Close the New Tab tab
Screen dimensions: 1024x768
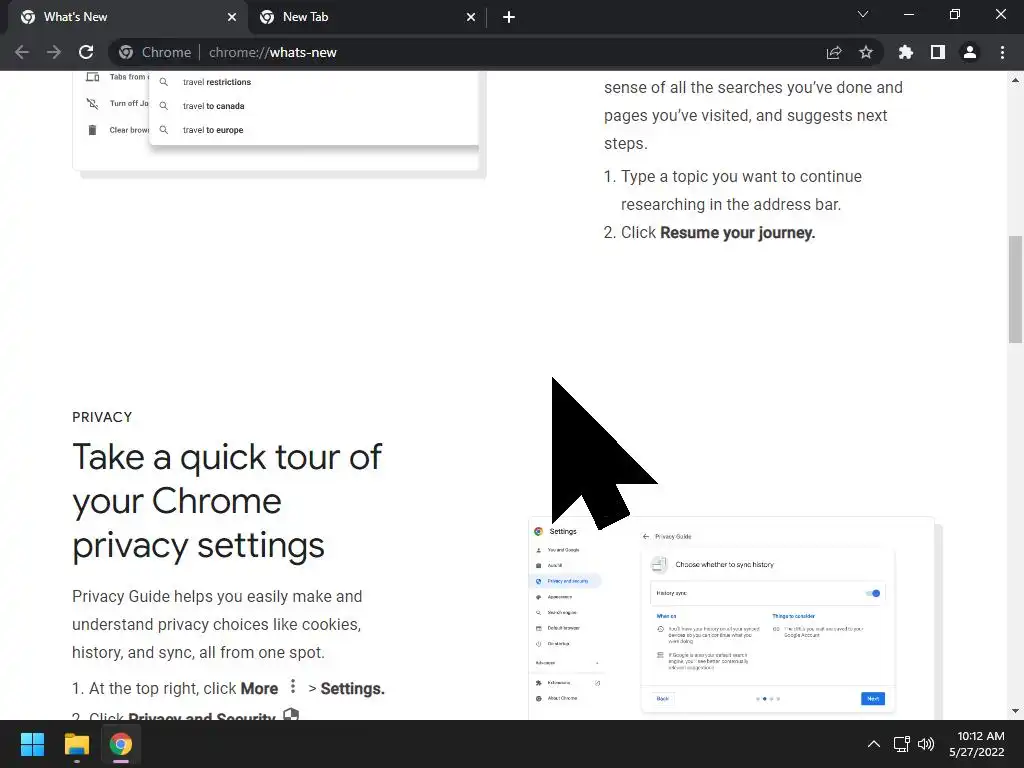pos(471,17)
